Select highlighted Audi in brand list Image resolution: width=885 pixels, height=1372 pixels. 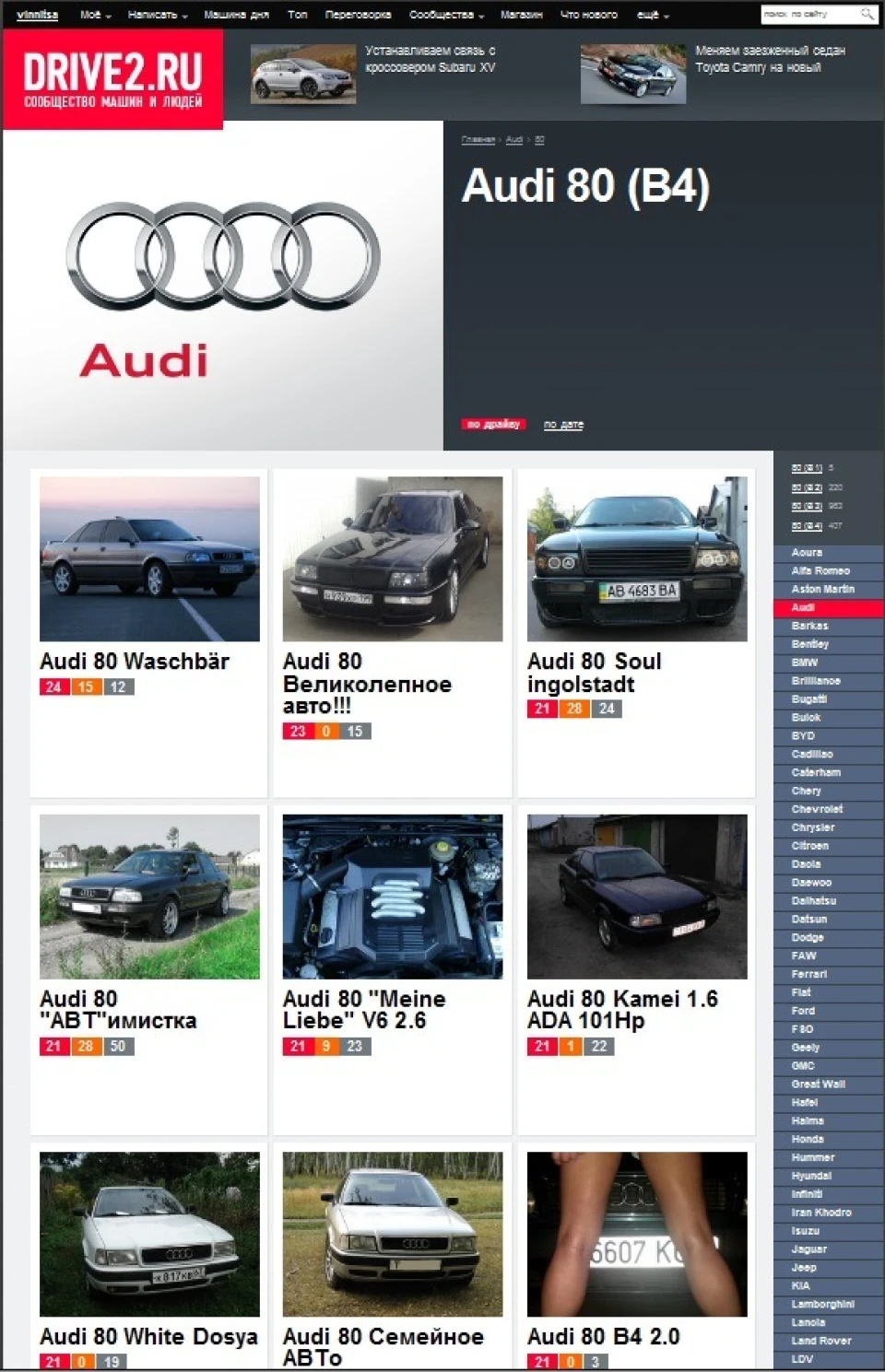[x=829, y=608]
